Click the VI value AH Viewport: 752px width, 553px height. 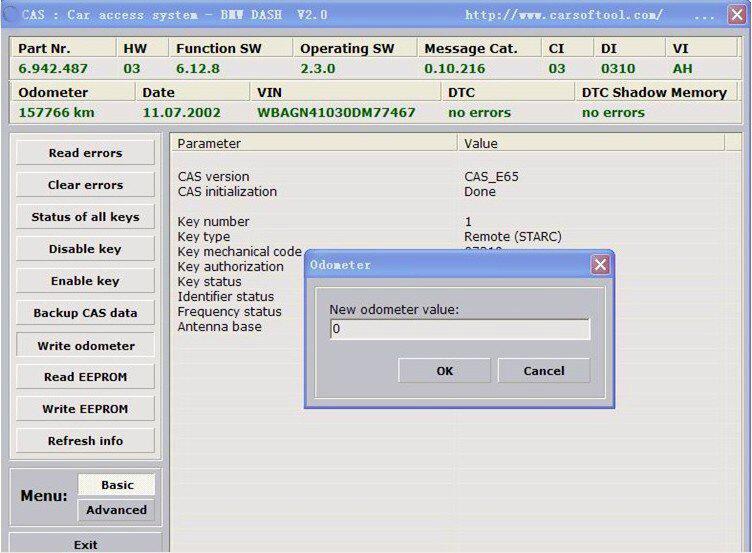[x=682, y=69]
